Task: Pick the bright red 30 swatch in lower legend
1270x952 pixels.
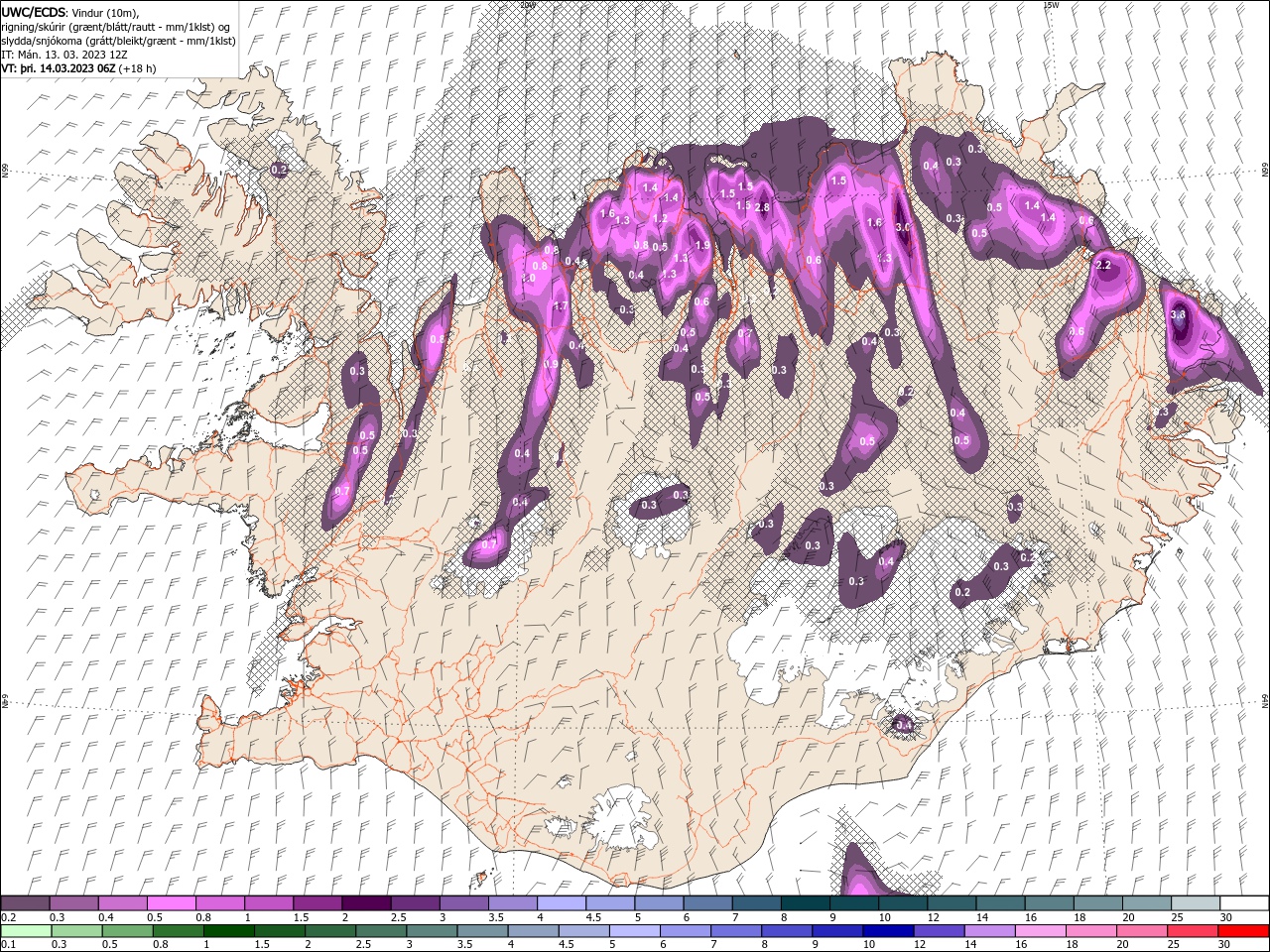Action: 1244,930
